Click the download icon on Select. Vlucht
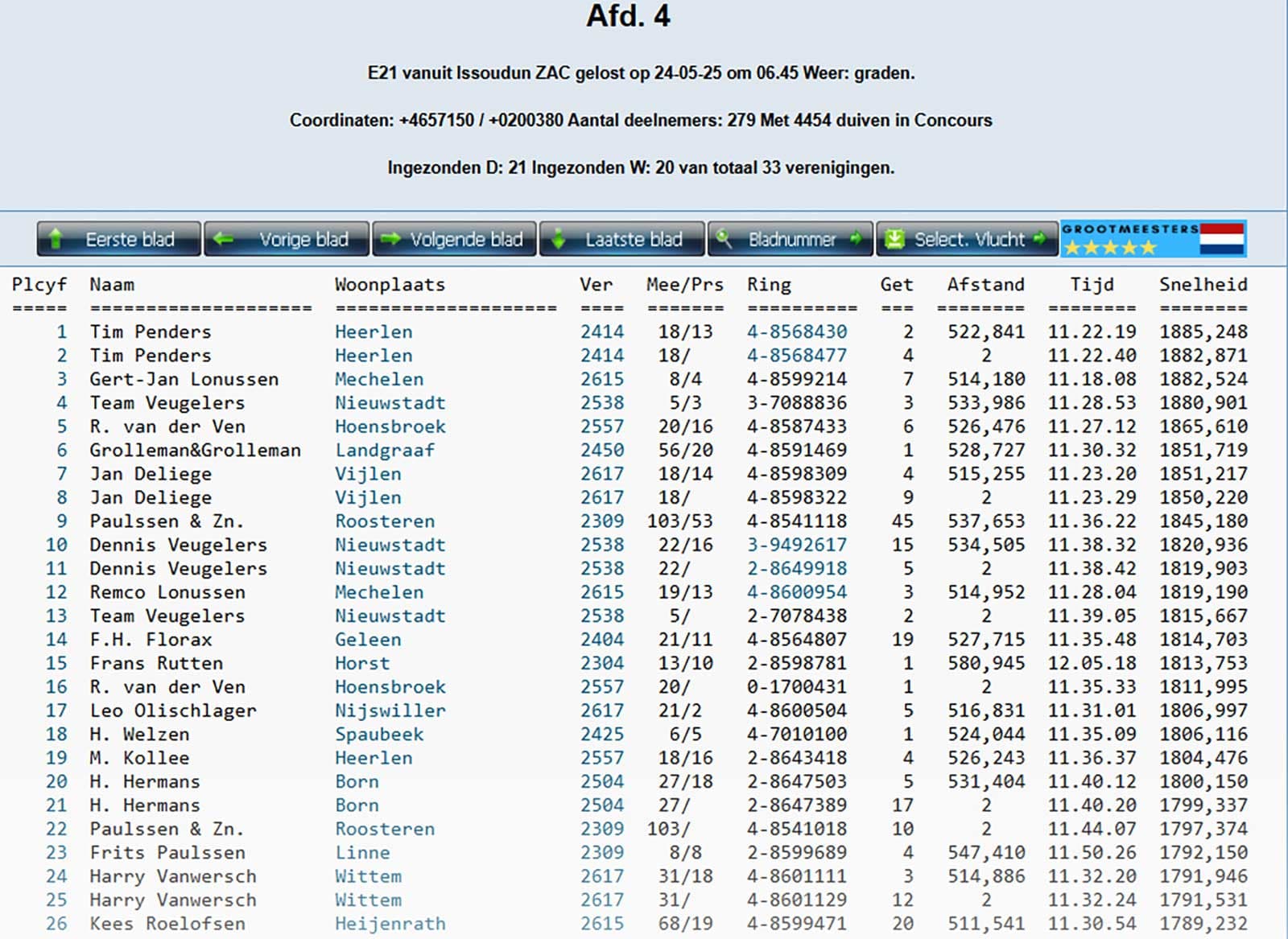 (x=894, y=239)
